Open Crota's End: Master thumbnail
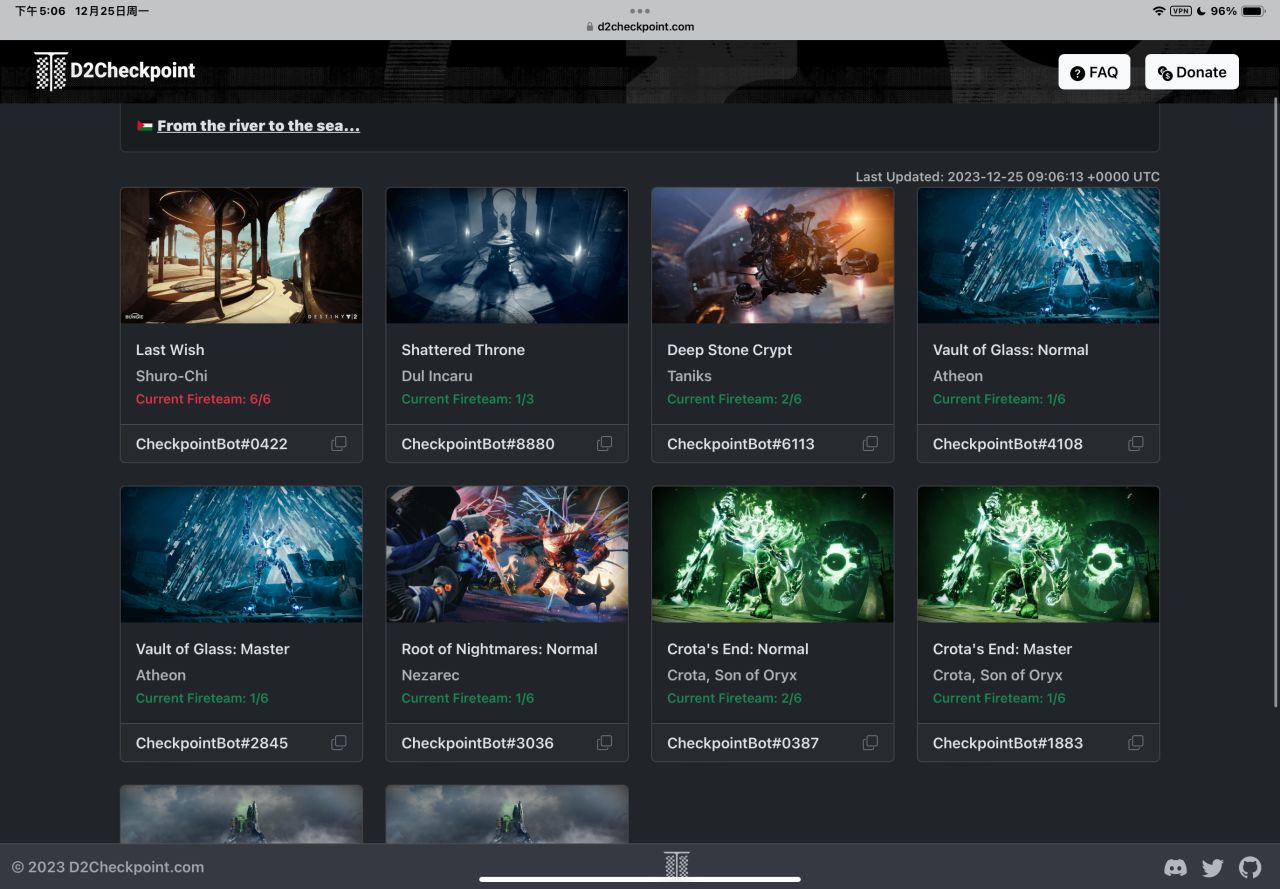This screenshot has width=1280, height=889. pyautogui.click(x=1038, y=554)
